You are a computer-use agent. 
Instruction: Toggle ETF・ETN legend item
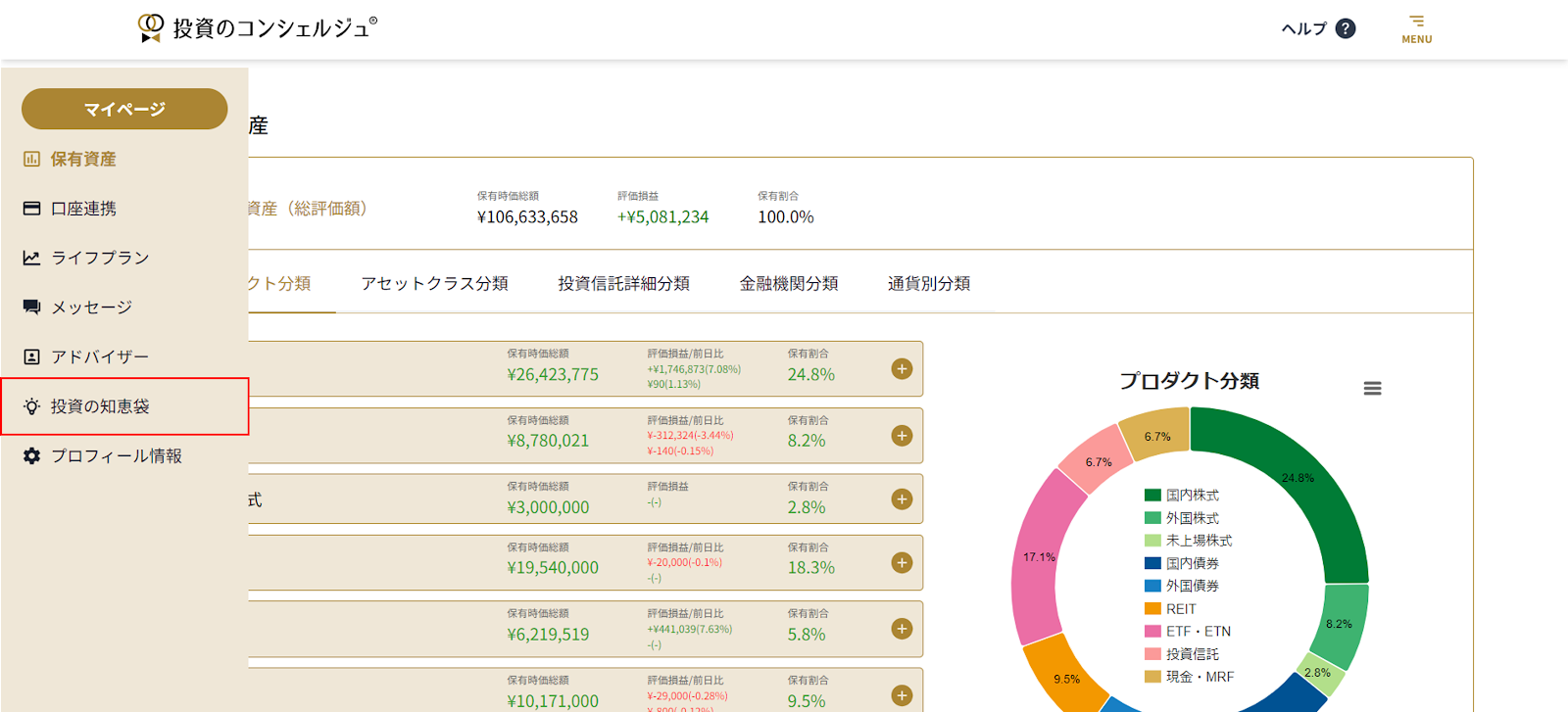[1188, 632]
